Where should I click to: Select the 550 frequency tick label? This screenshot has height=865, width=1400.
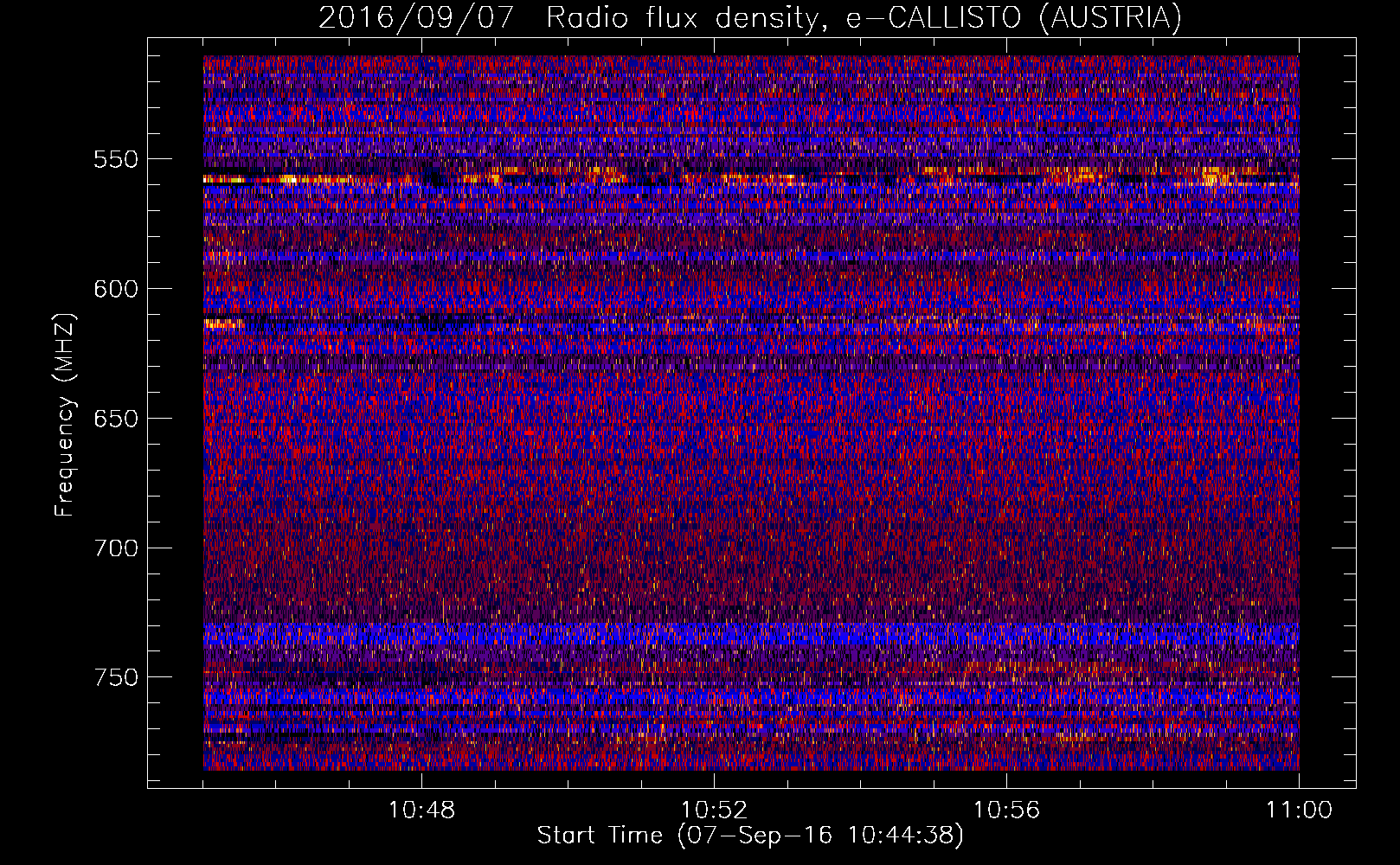click(117, 159)
